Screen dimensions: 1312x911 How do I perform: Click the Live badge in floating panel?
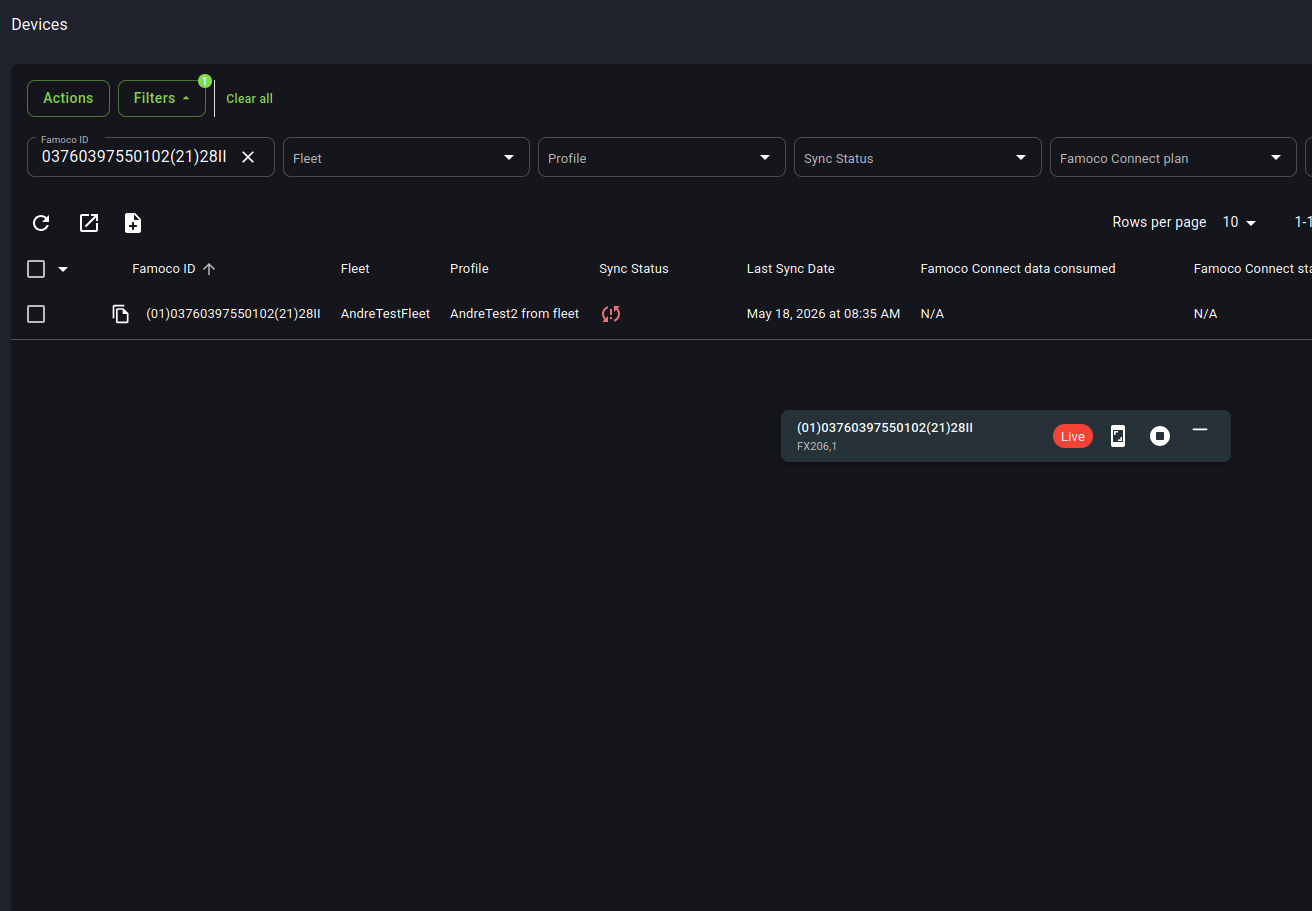[1073, 436]
